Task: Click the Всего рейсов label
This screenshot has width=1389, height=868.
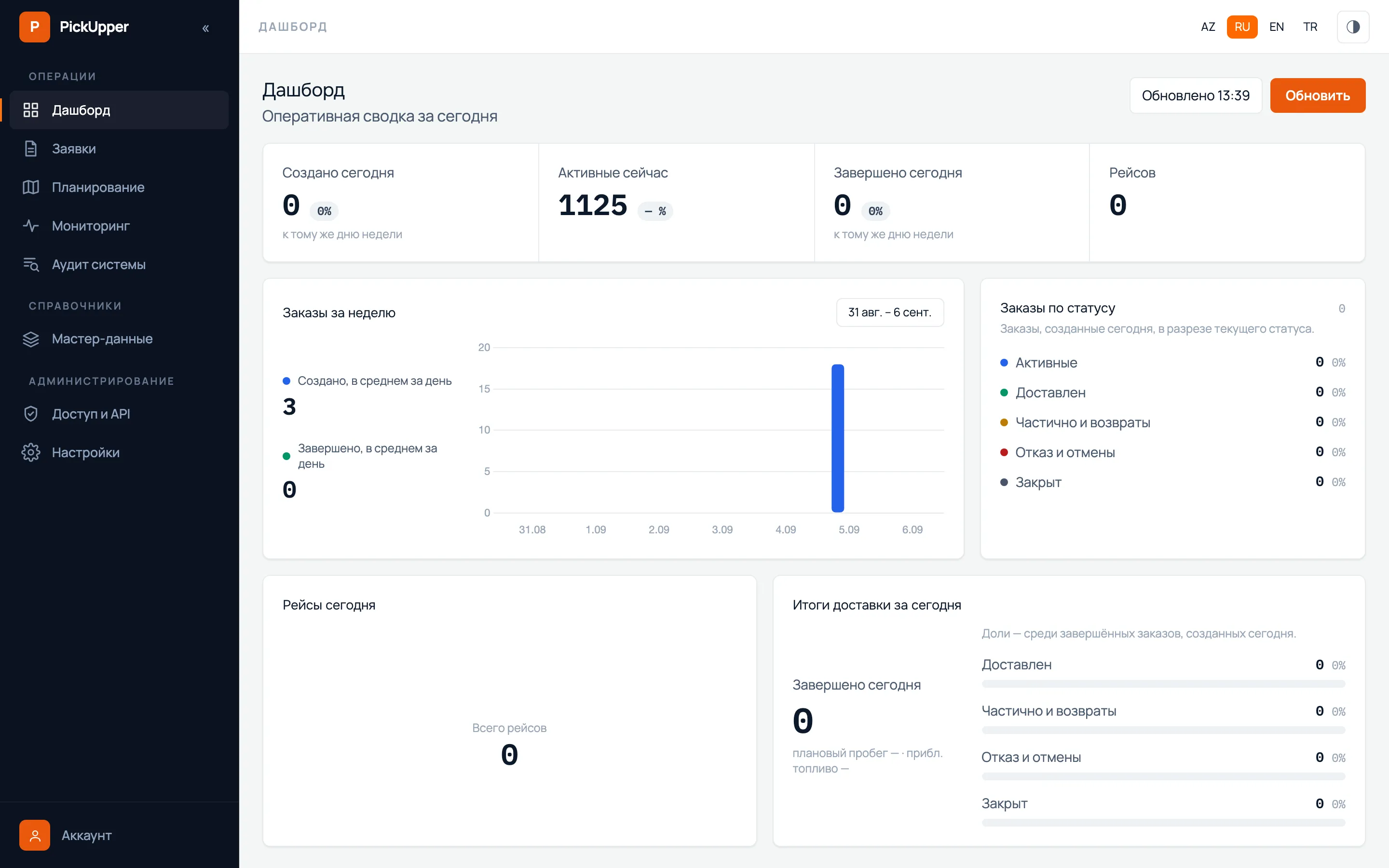Action: pyautogui.click(x=509, y=728)
